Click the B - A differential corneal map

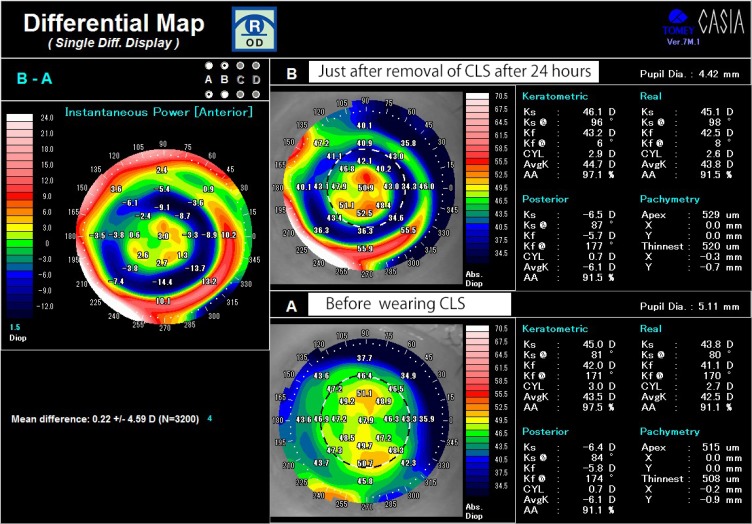(164, 235)
